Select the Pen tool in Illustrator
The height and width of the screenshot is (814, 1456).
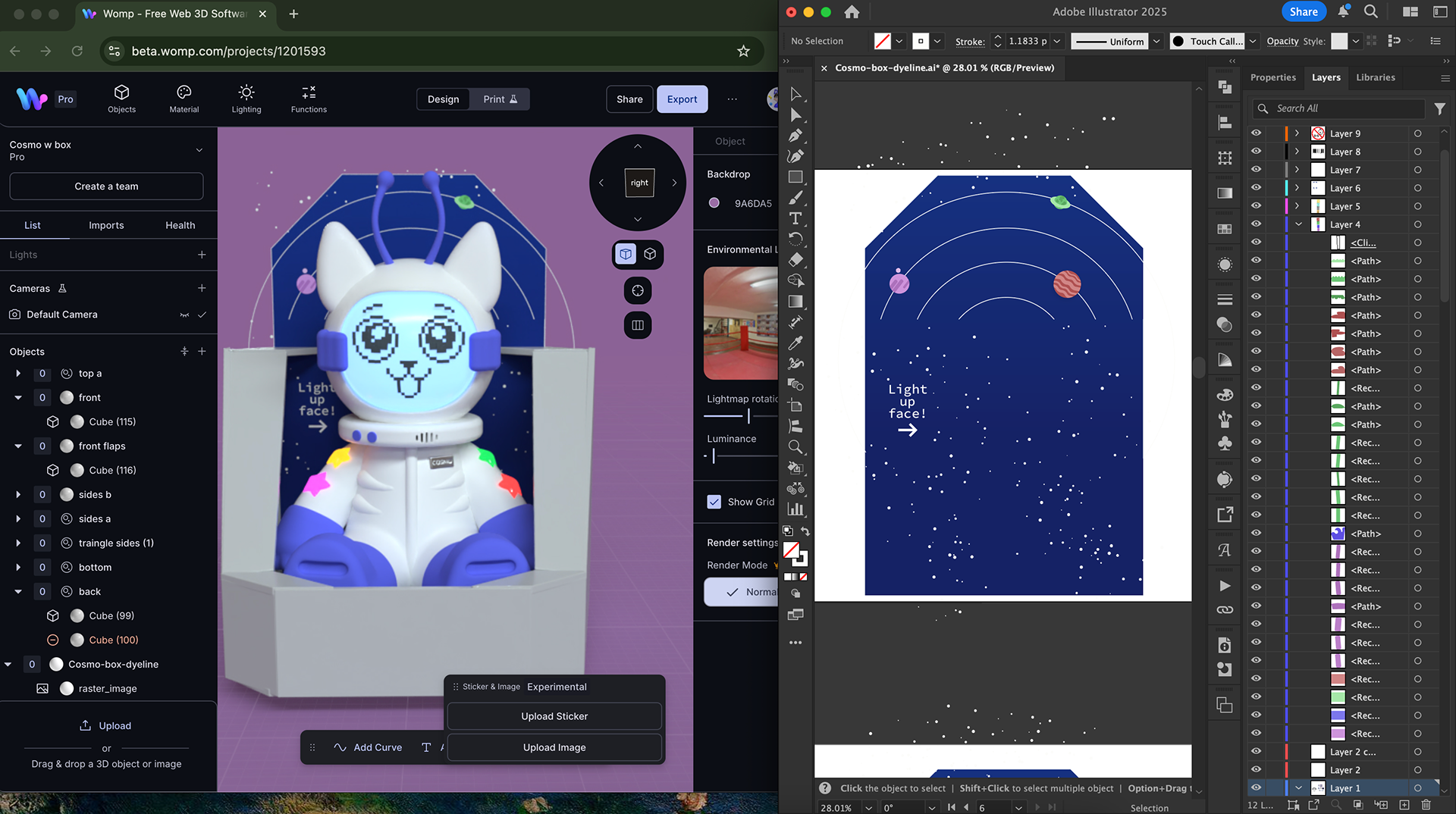(x=795, y=136)
